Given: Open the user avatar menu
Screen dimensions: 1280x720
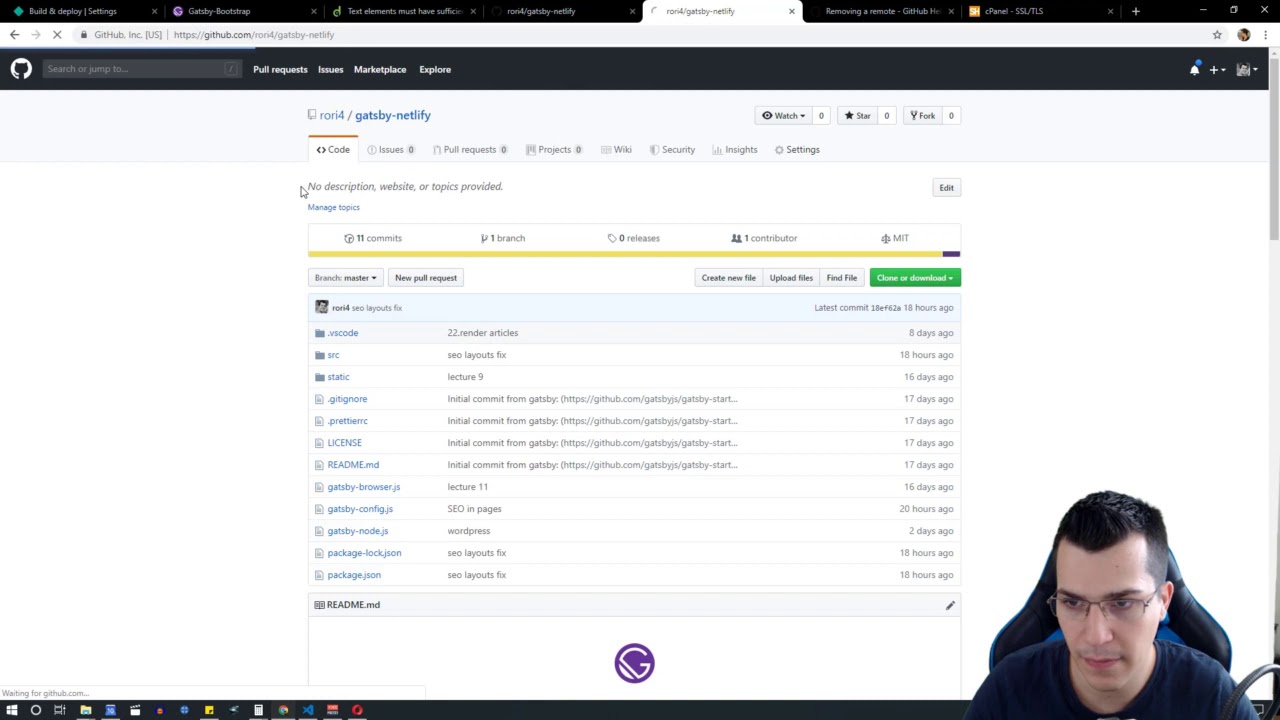Looking at the screenshot, I should (x=1247, y=69).
